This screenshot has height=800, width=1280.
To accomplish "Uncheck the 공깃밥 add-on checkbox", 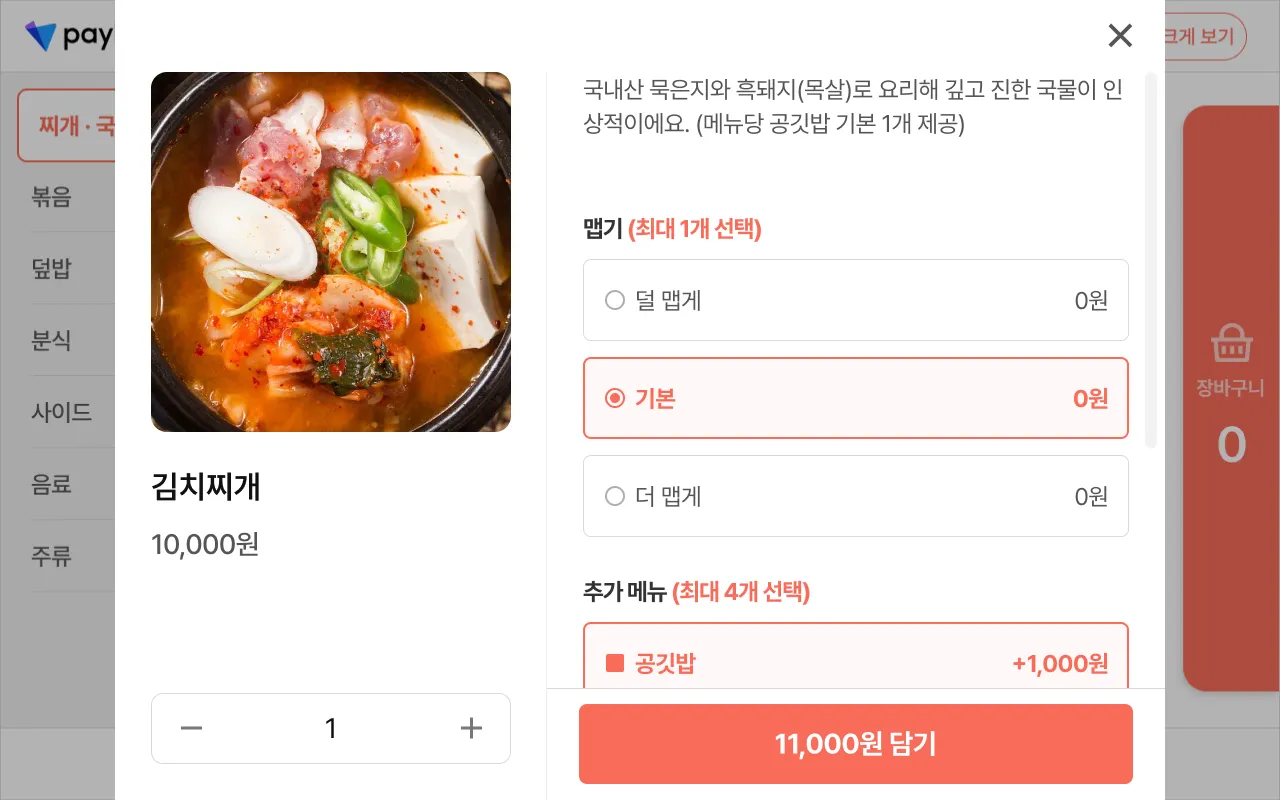I will pyautogui.click(x=615, y=663).
